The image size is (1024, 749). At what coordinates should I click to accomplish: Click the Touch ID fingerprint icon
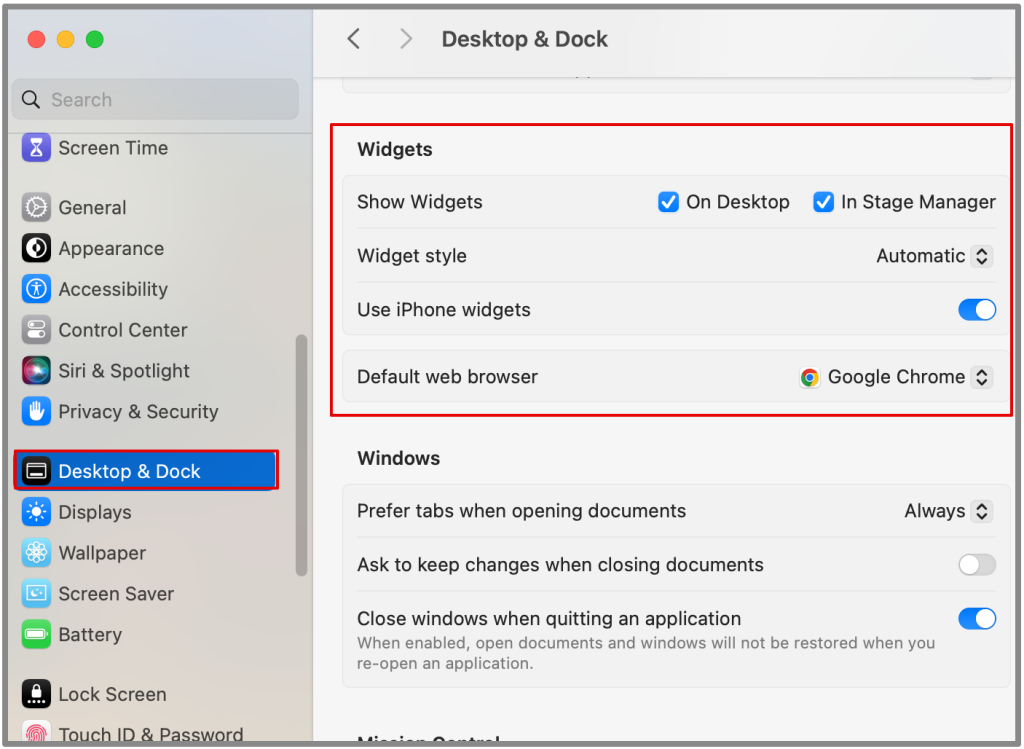point(36,733)
